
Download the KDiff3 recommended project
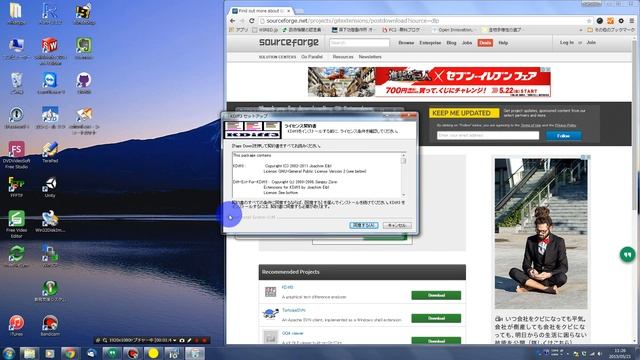pyautogui.click(x=436, y=295)
